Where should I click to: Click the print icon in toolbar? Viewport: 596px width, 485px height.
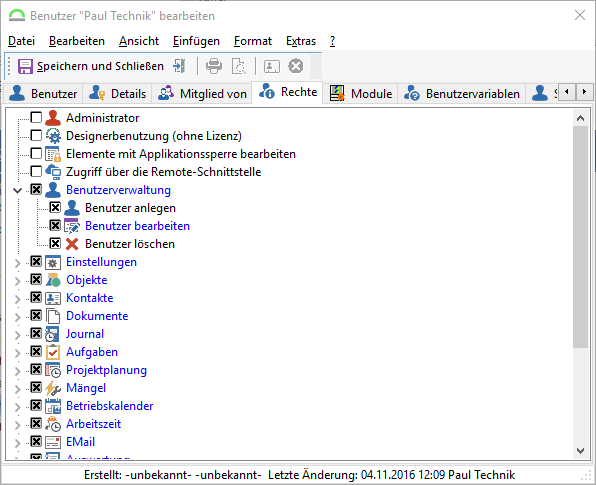(x=214, y=66)
